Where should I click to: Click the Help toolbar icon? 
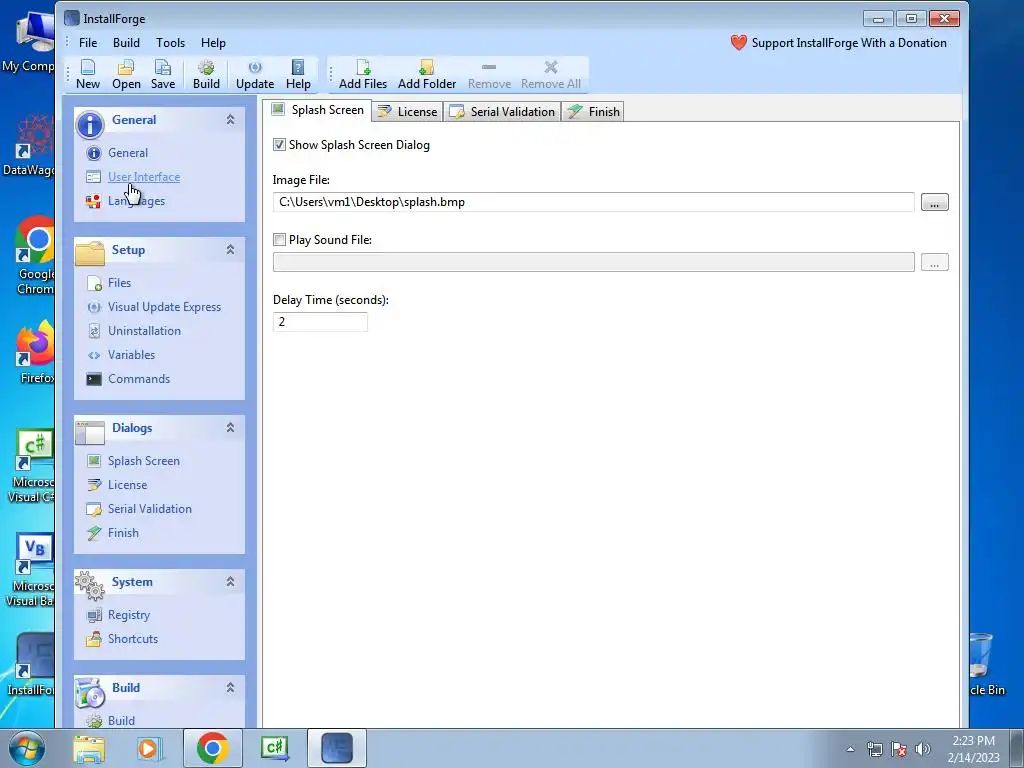(x=298, y=74)
